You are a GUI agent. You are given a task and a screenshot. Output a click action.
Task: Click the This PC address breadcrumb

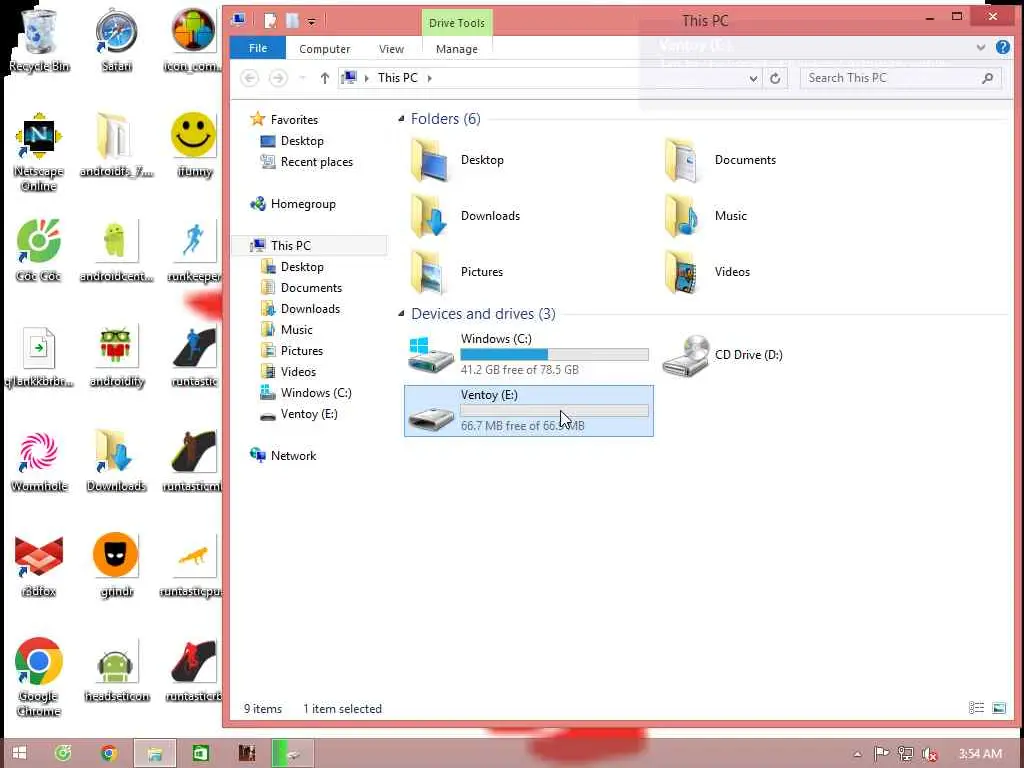[397, 78]
